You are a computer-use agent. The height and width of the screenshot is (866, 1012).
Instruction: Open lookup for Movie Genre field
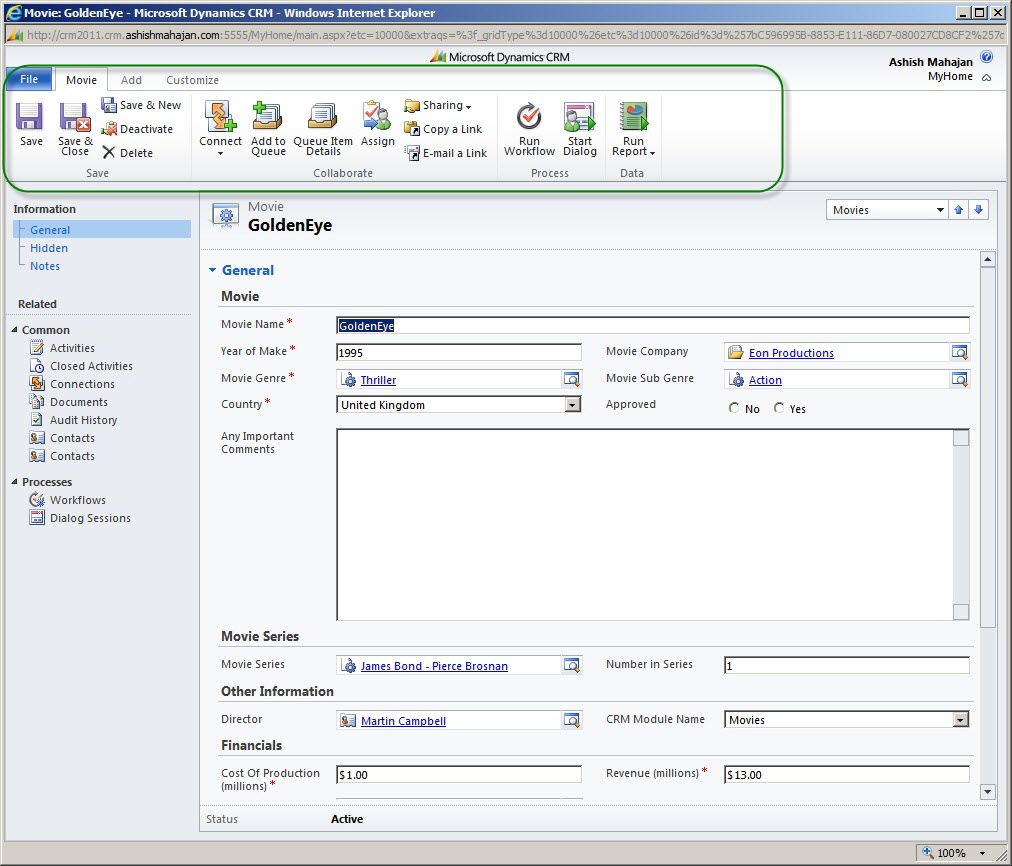[x=572, y=379]
